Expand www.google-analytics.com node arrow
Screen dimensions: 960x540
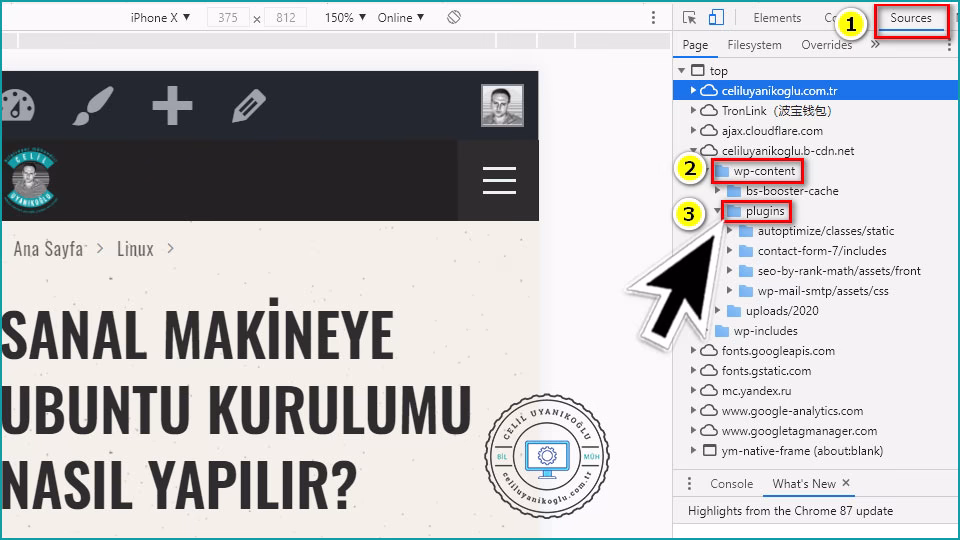point(693,411)
